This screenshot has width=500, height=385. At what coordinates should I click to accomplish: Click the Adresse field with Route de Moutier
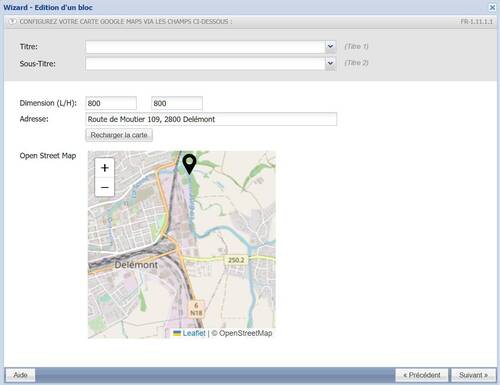click(x=211, y=119)
